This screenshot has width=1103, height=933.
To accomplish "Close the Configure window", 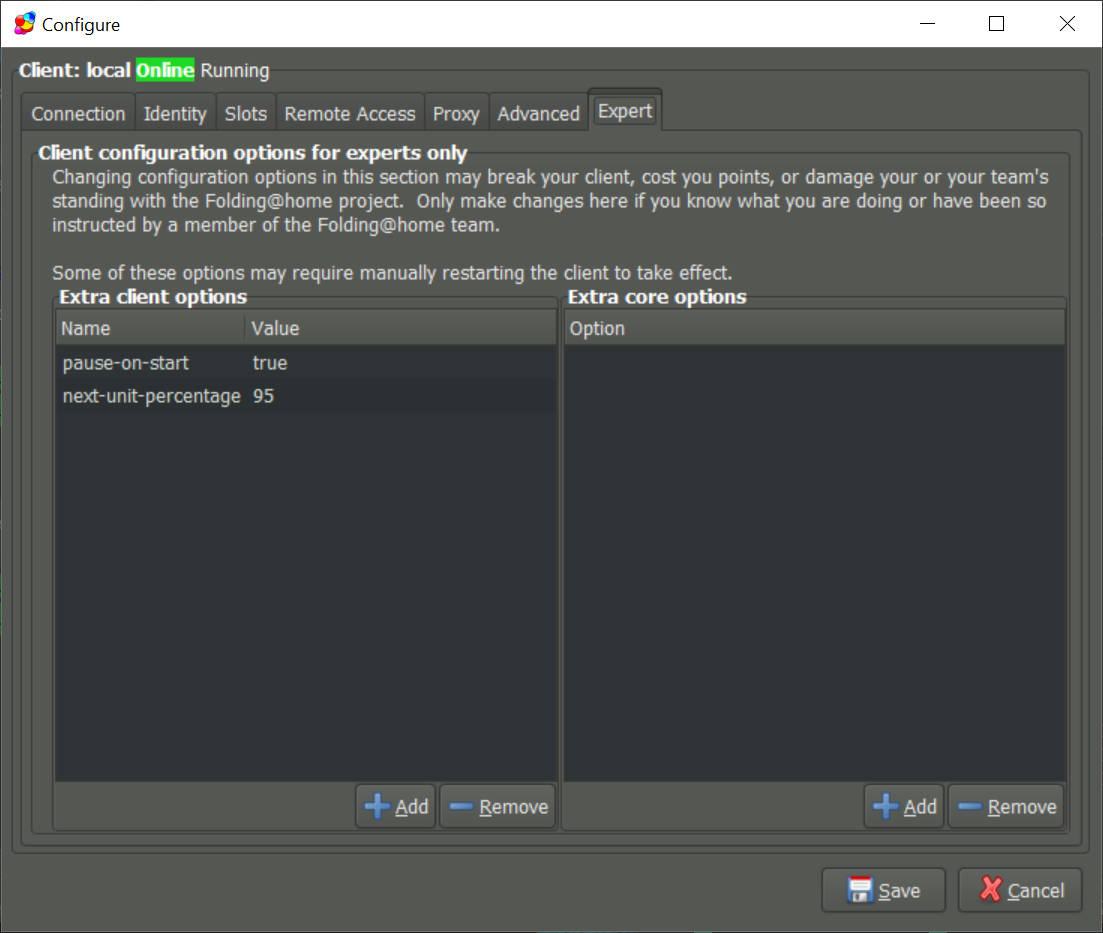I will pos(1067,23).
